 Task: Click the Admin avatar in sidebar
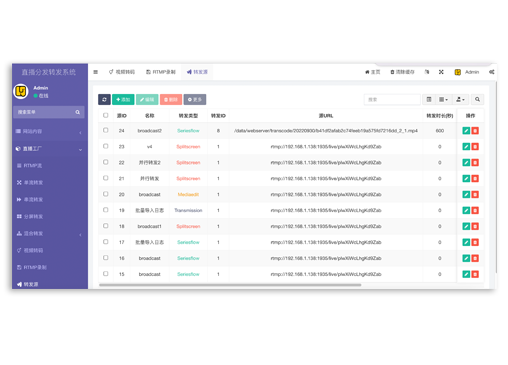click(x=21, y=91)
